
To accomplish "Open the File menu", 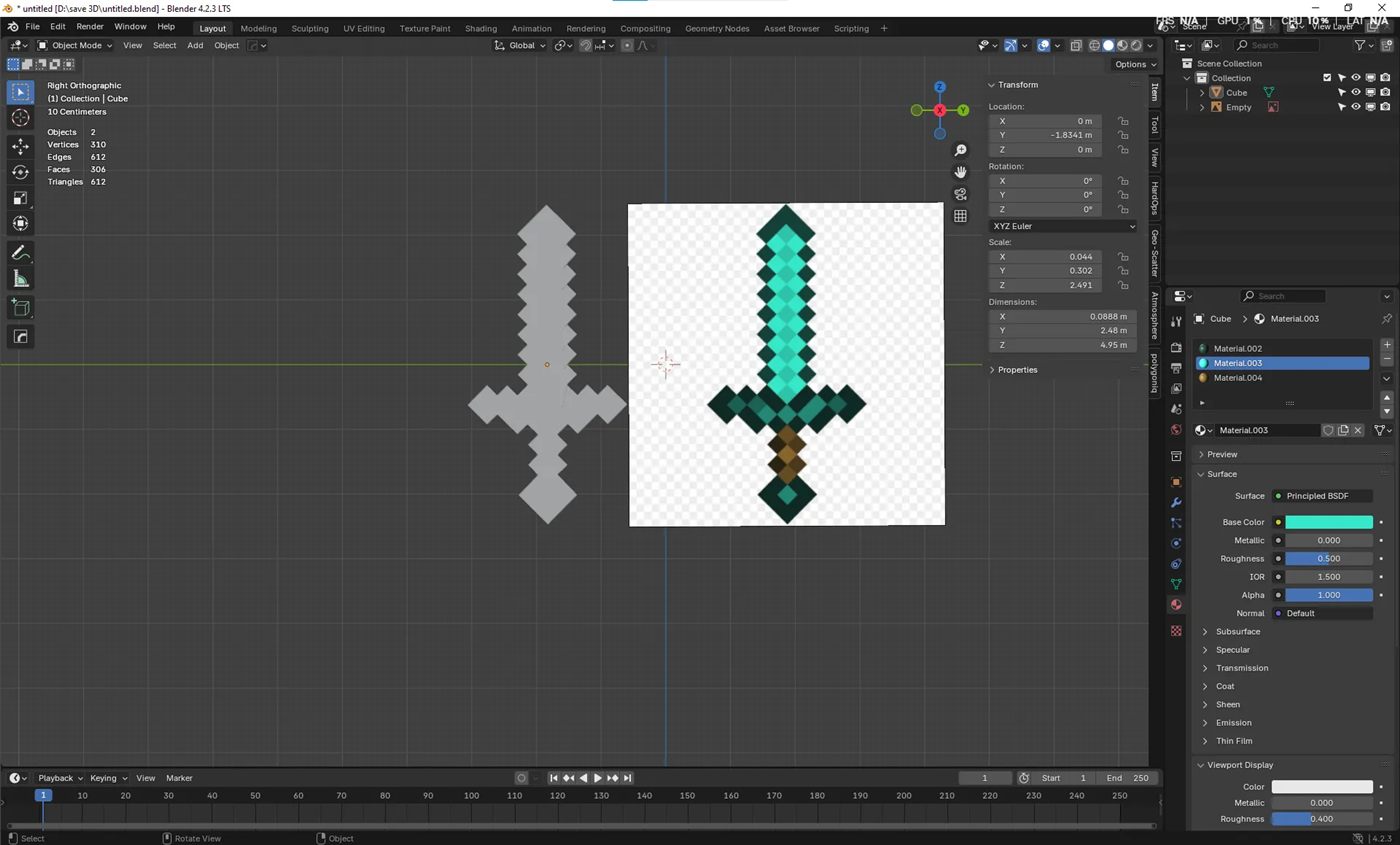I will (x=32, y=26).
